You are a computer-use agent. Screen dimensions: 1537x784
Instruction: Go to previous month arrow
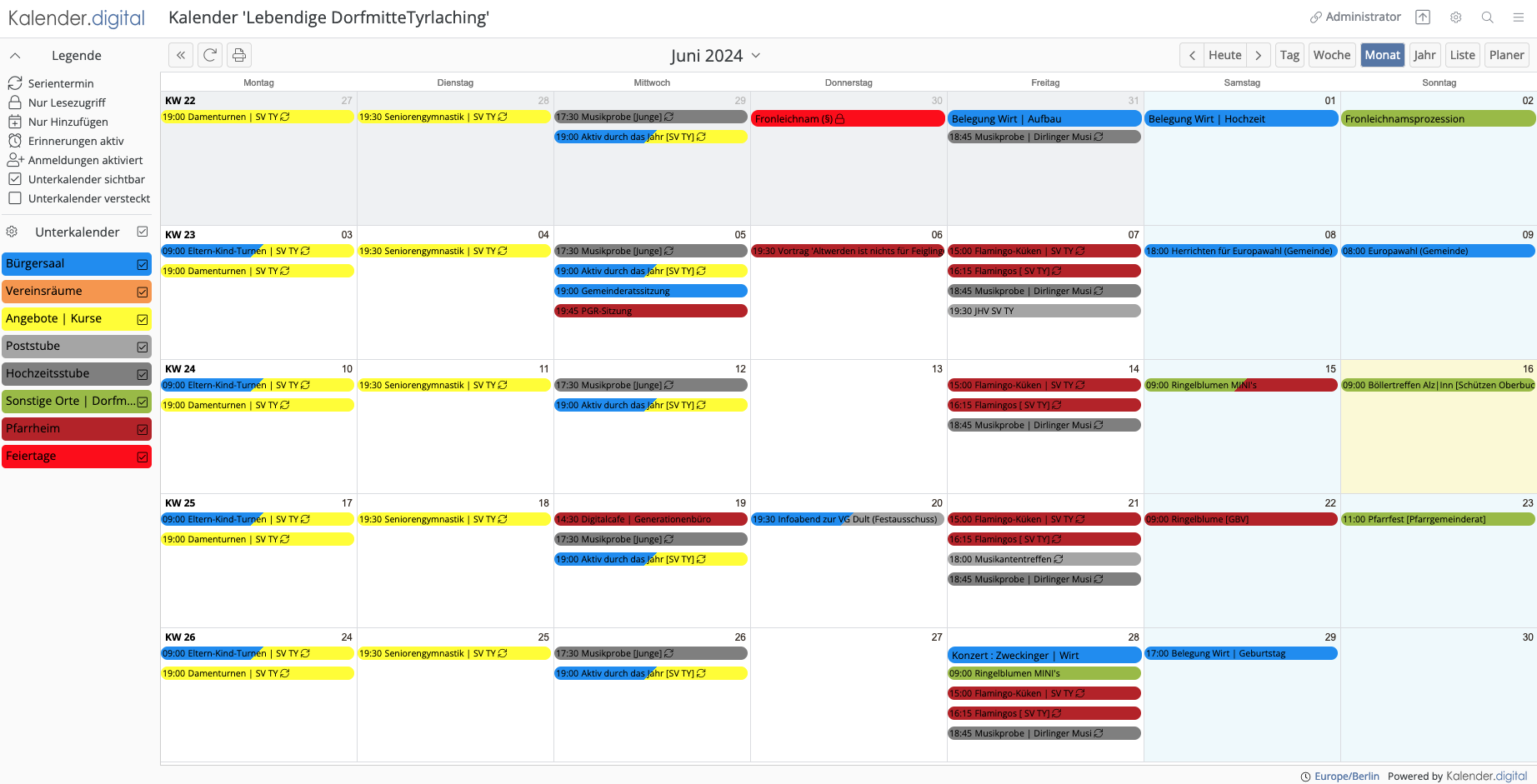pyautogui.click(x=1192, y=55)
